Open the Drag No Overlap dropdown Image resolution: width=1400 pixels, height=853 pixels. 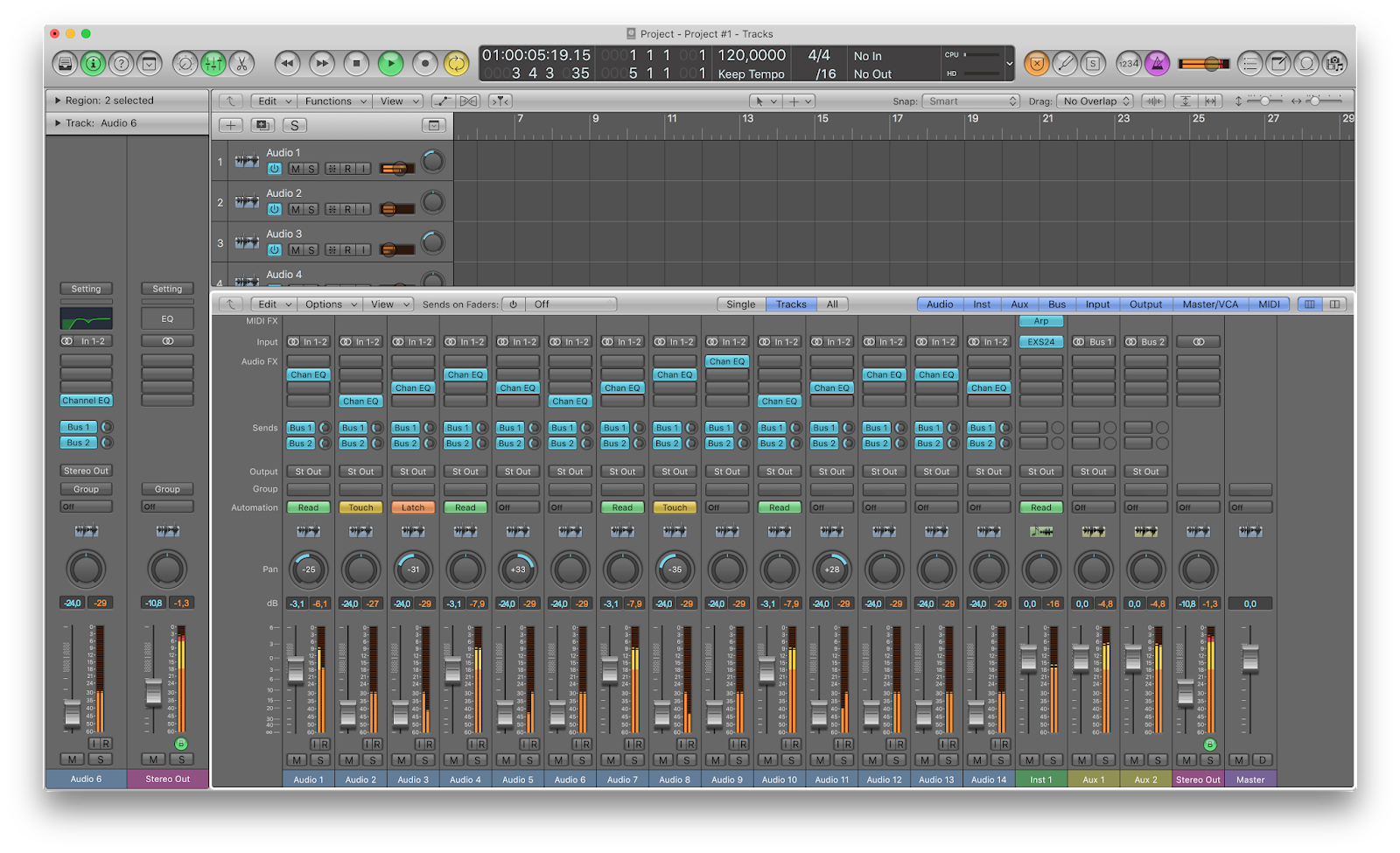coord(1095,101)
